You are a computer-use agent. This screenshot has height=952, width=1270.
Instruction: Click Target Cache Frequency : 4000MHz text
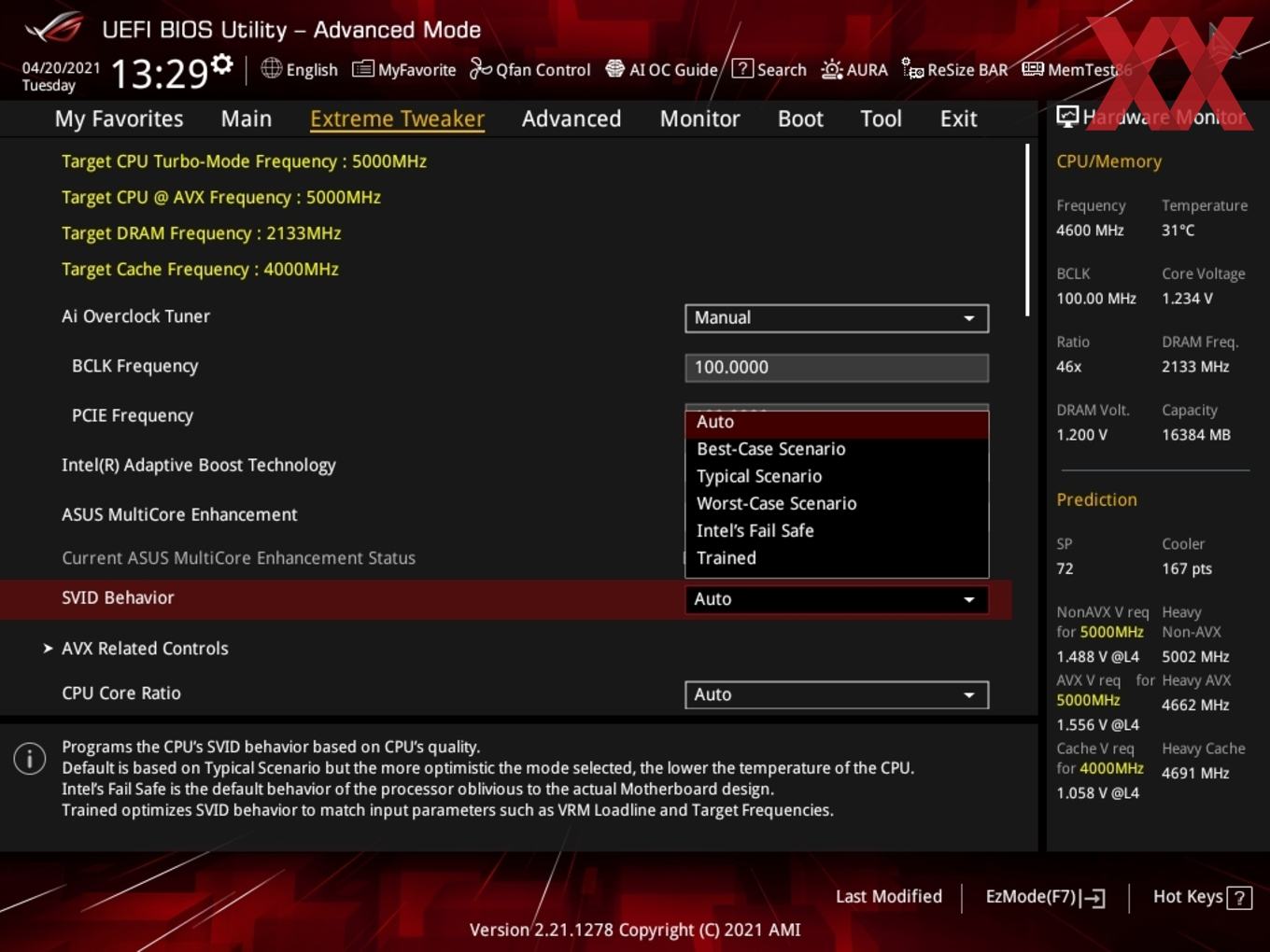tap(200, 269)
